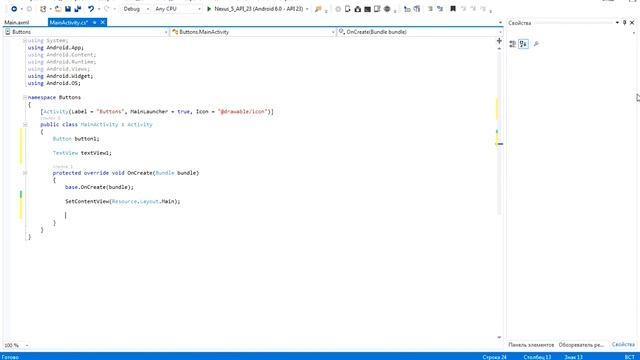Click editor scrollbar down arrow

click(x=499, y=337)
